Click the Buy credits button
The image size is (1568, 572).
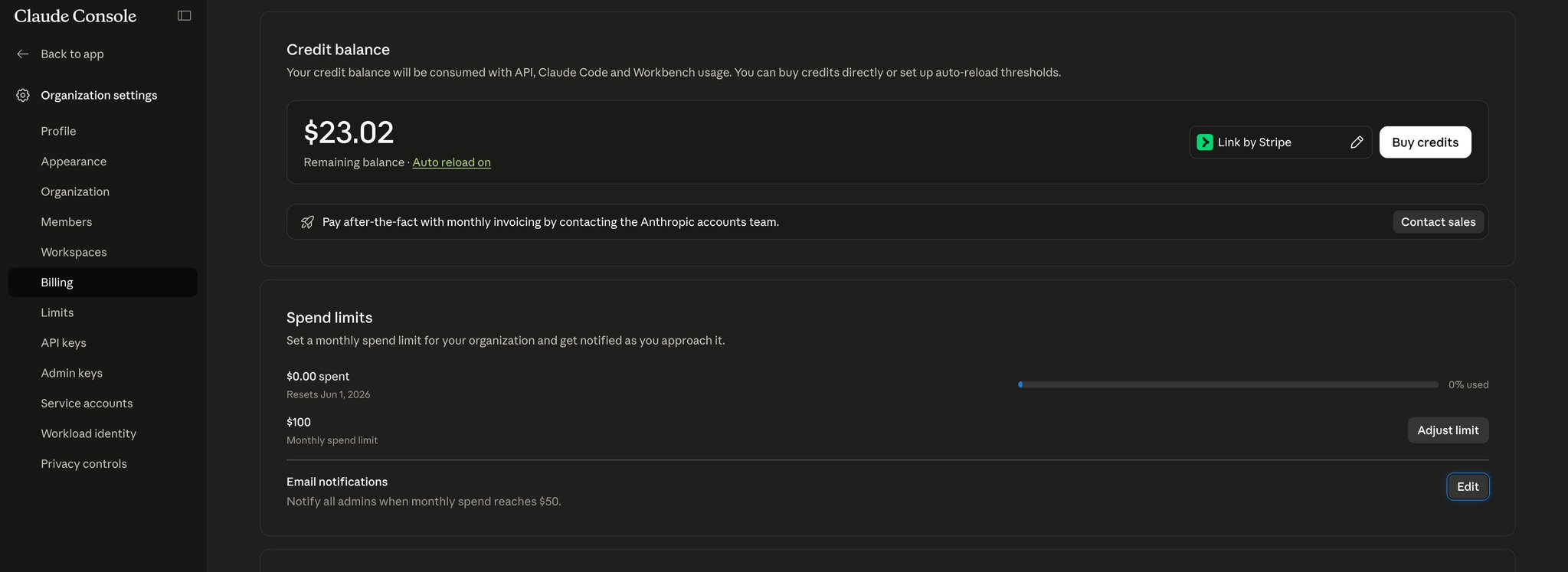tap(1425, 142)
